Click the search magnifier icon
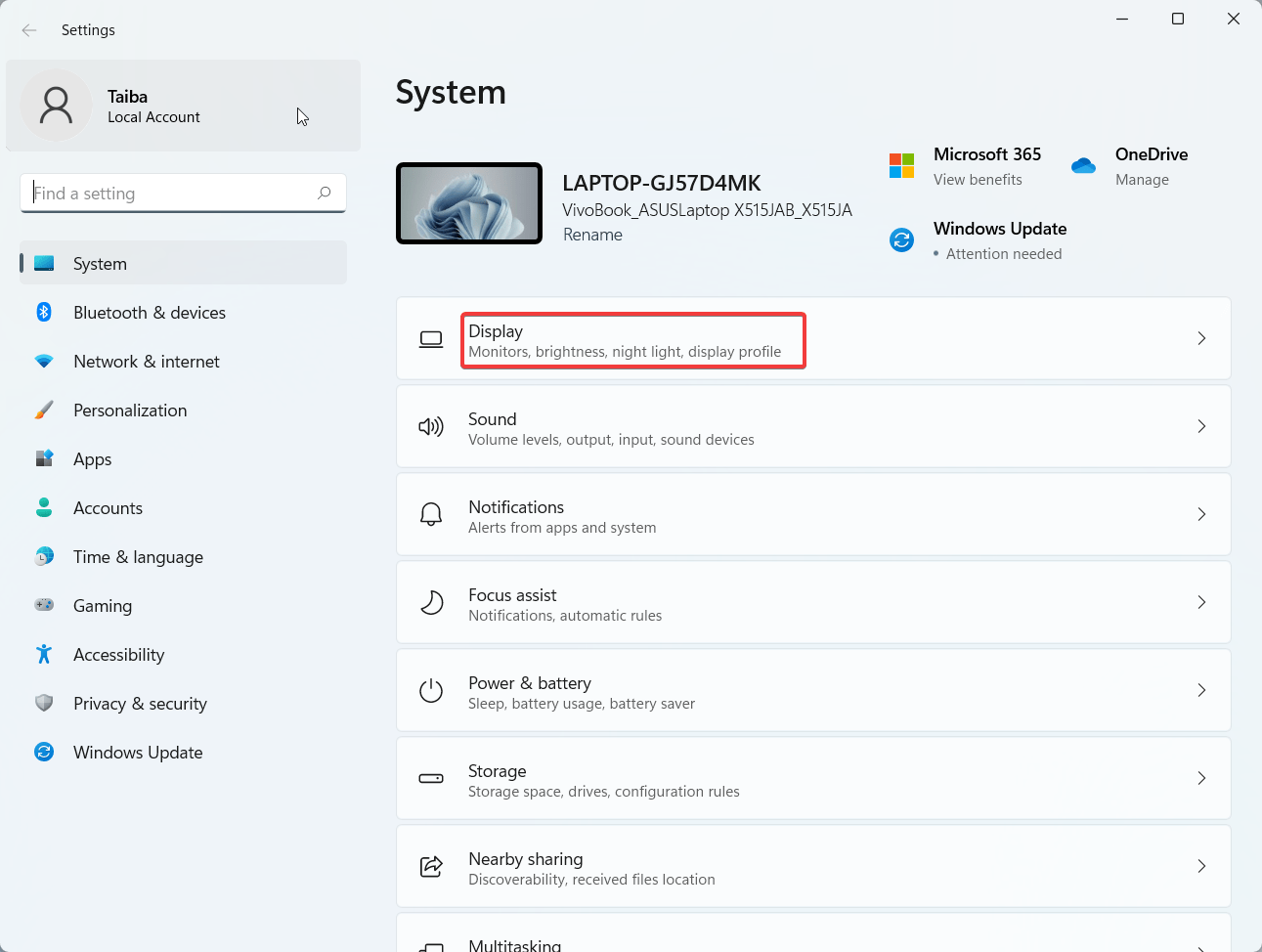Viewport: 1262px width, 952px height. coord(325,193)
